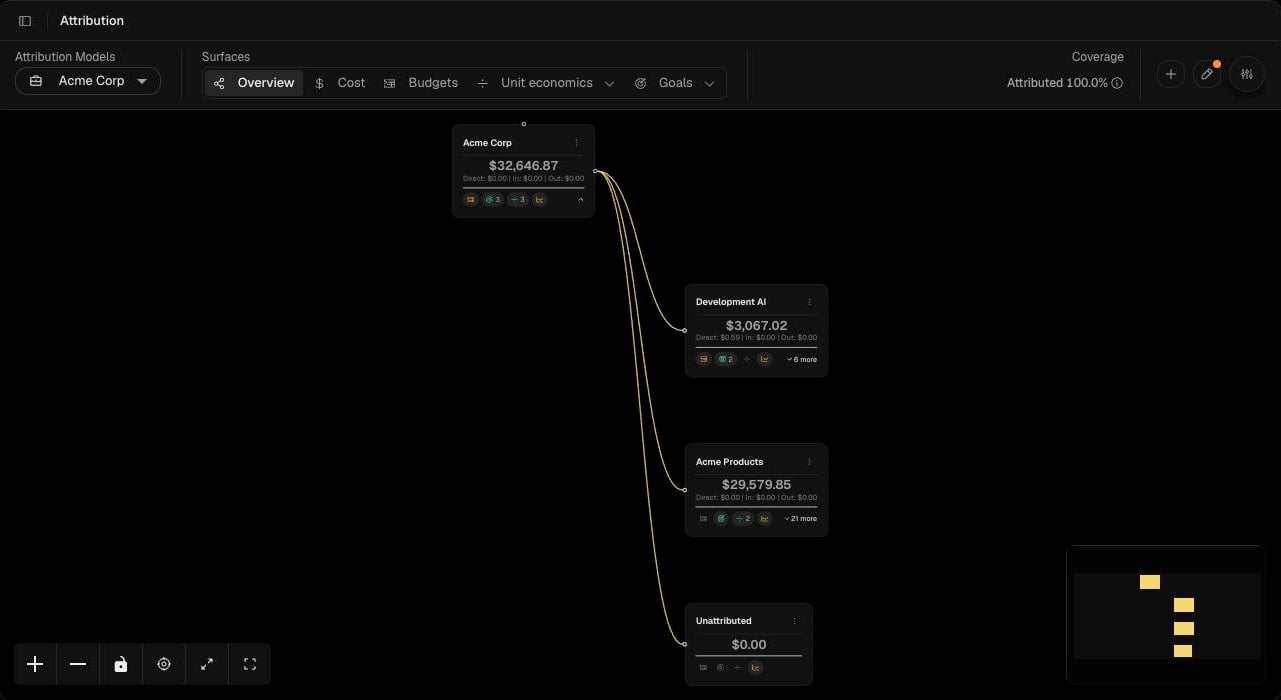The width and height of the screenshot is (1281, 700).
Task: Click the Development AI node chart icon
Action: click(765, 359)
